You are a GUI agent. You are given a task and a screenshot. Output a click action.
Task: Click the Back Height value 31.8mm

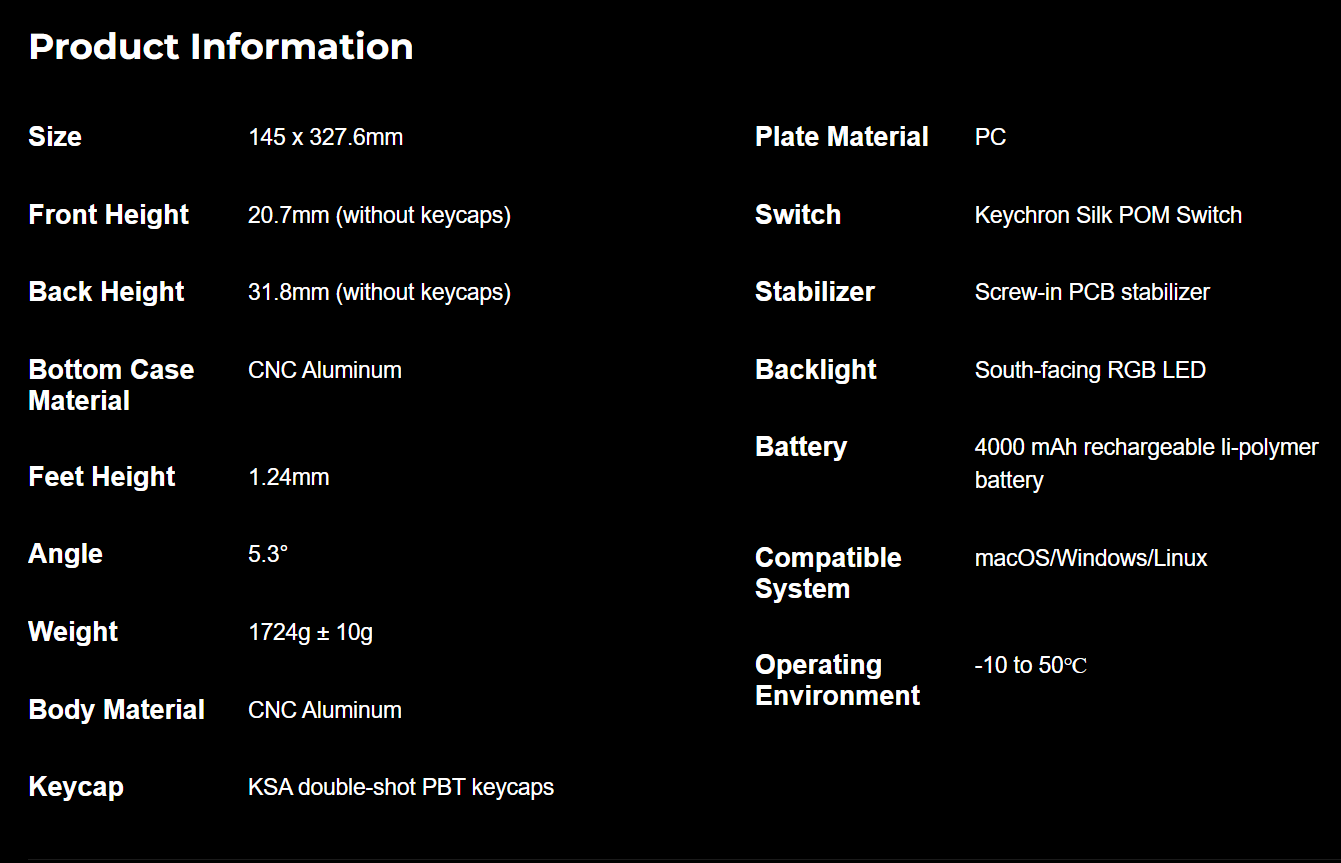[x=379, y=292]
